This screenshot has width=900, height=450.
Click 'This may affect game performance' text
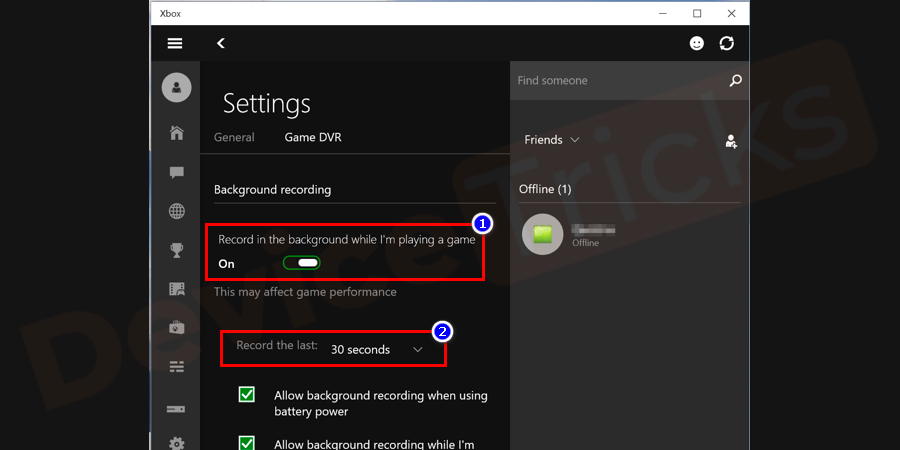305,292
